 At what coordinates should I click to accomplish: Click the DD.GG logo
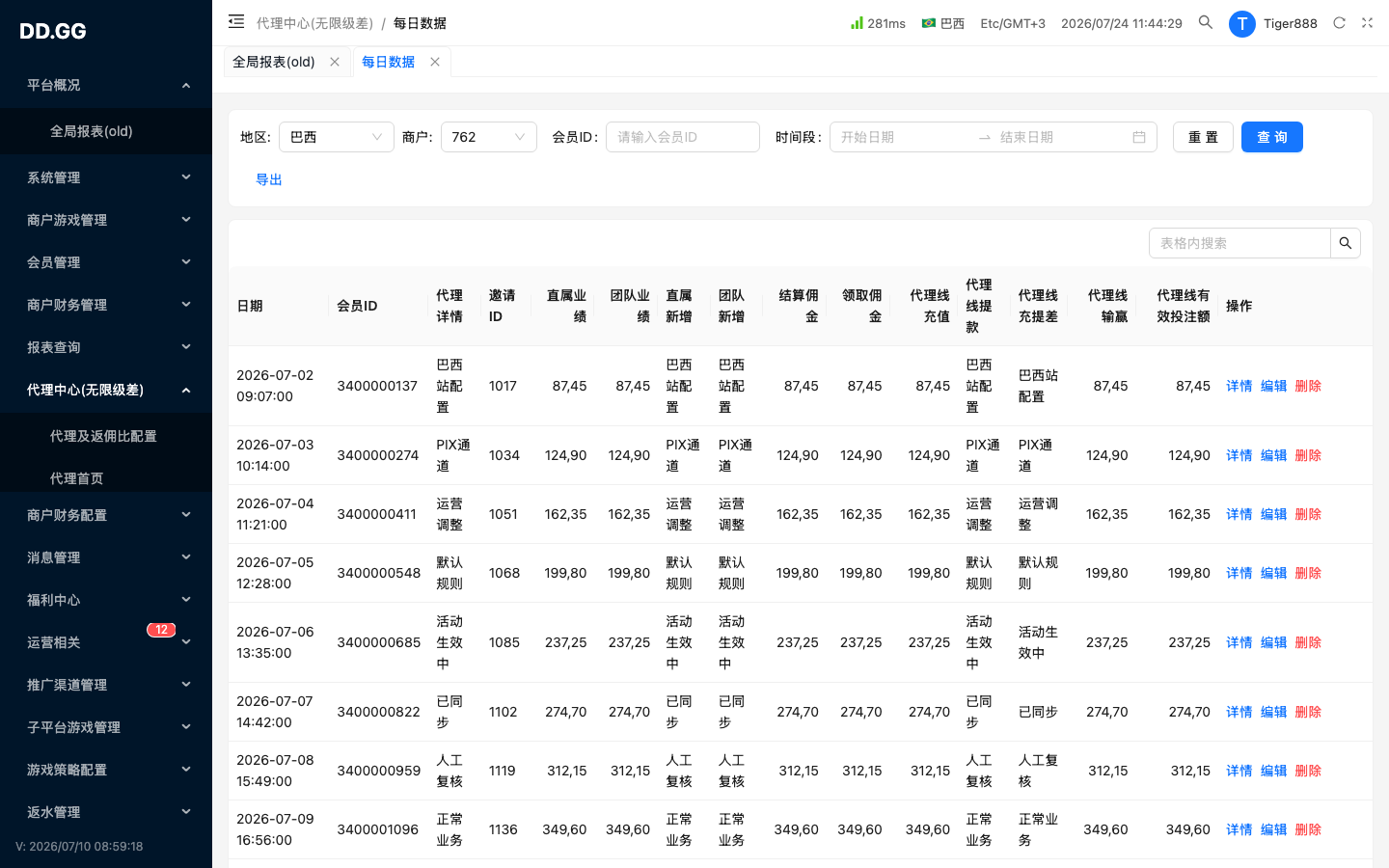pos(53,31)
